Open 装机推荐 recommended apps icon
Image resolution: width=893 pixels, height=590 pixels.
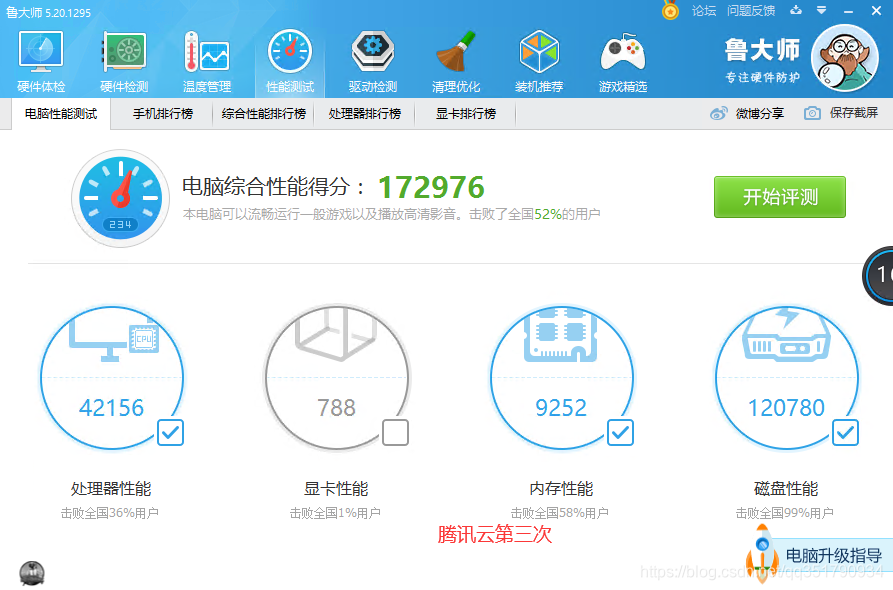click(539, 51)
